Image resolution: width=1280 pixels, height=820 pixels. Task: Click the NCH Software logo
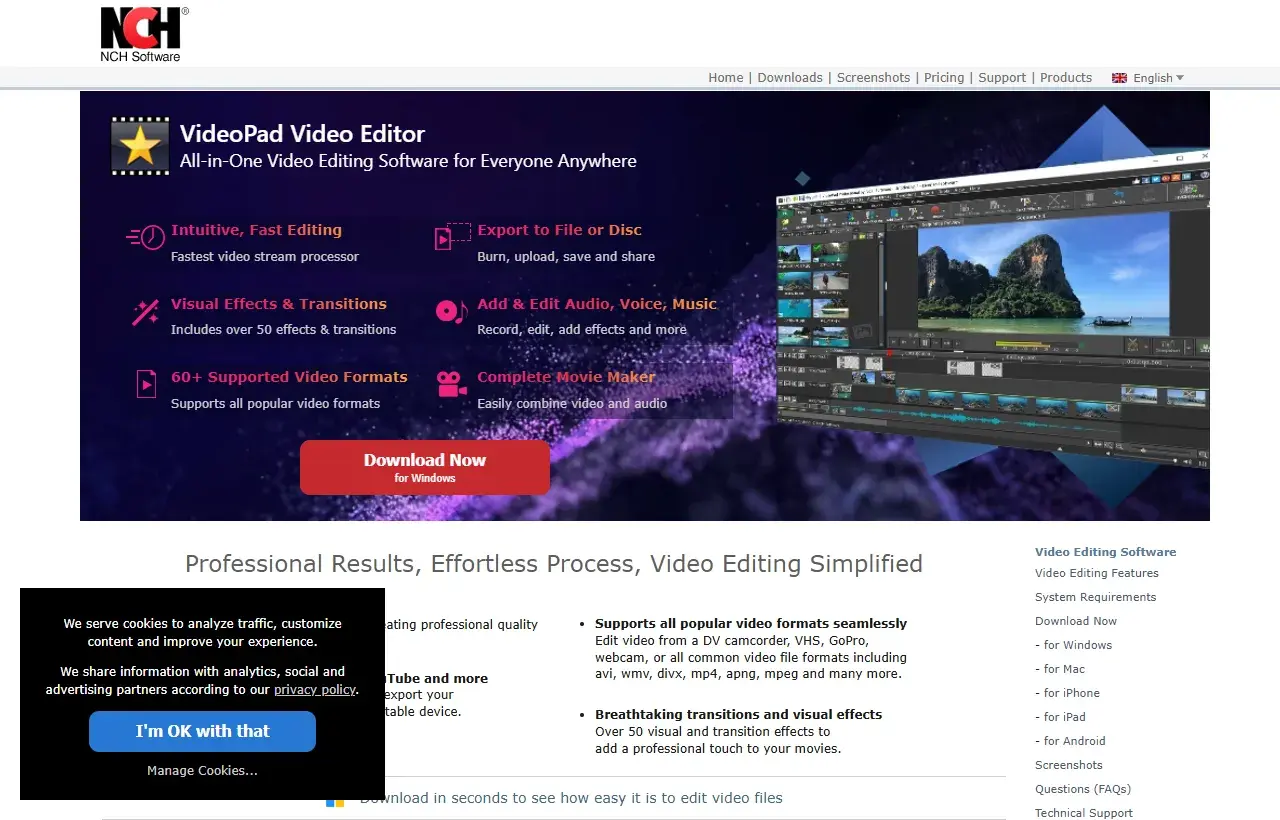tap(144, 35)
